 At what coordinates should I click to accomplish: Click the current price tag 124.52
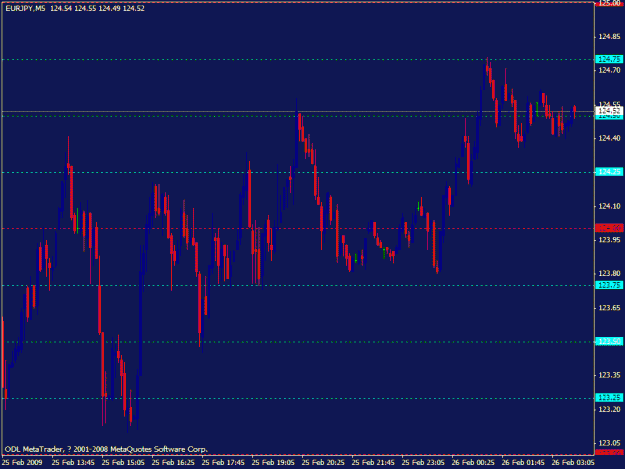click(x=609, y=110)
